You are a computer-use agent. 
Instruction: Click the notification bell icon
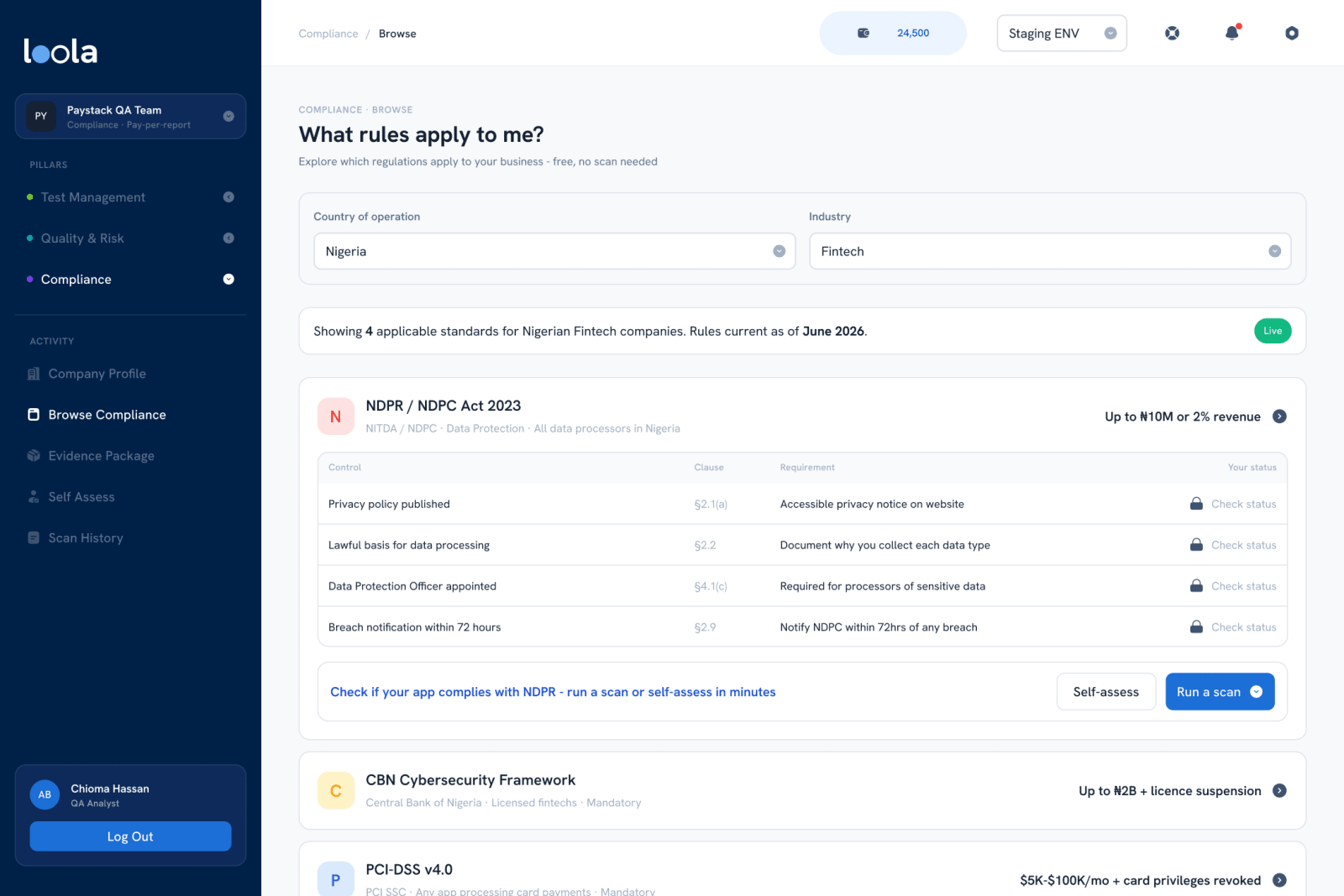1231,33
